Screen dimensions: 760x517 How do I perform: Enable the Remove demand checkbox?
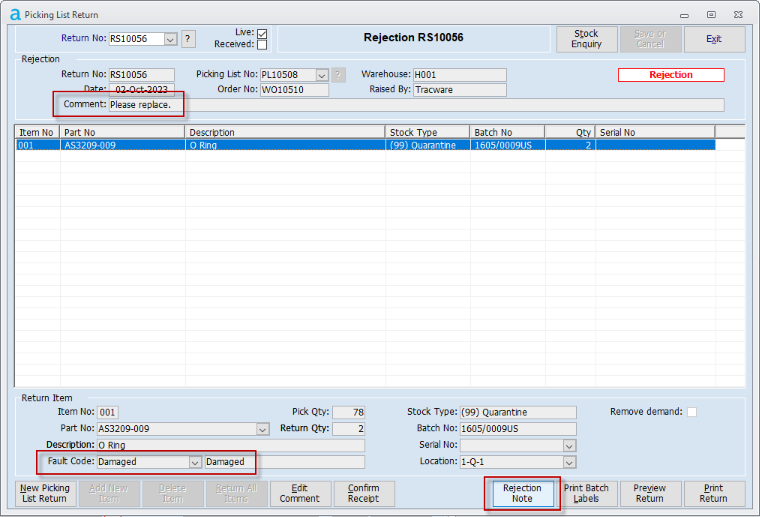(x=692, y=412)
